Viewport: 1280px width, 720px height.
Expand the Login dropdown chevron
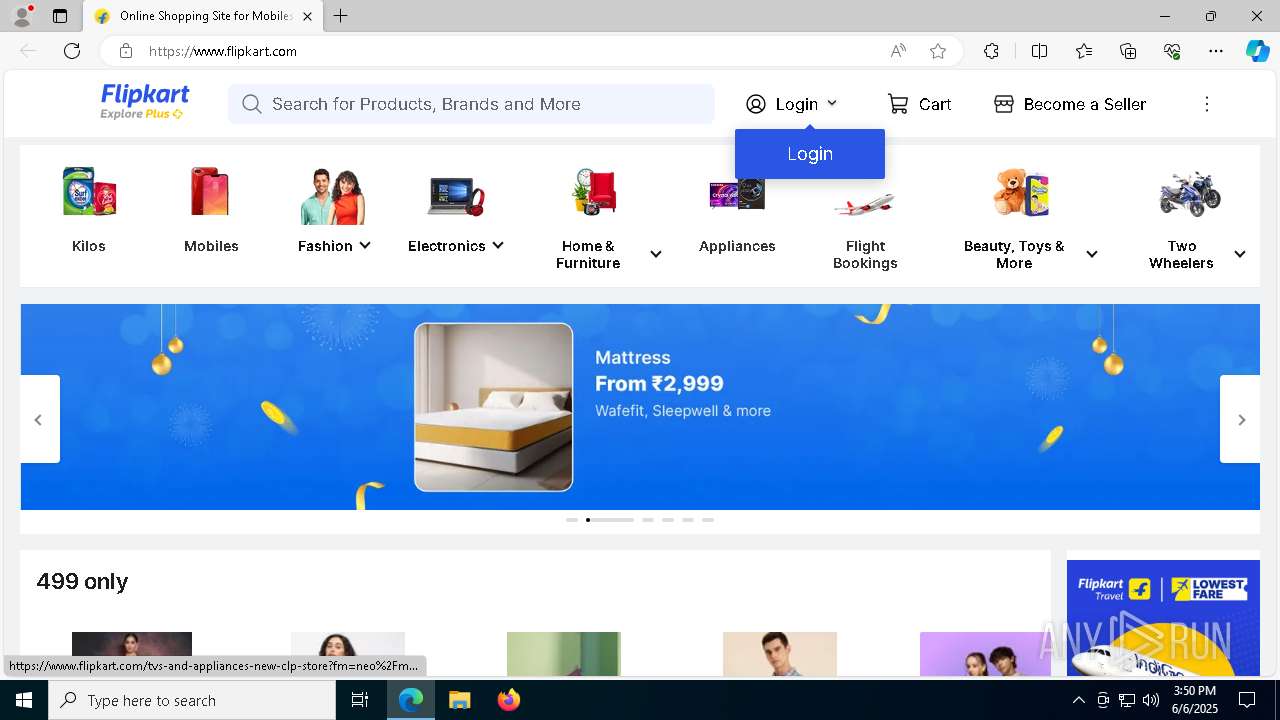coord(832,103)
